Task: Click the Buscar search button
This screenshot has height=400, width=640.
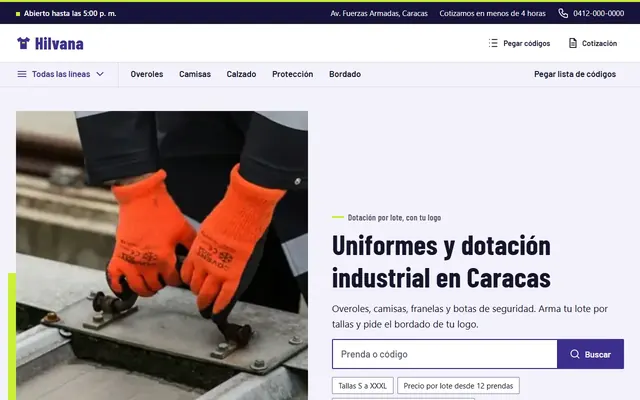Action: [x=590, y=354]
